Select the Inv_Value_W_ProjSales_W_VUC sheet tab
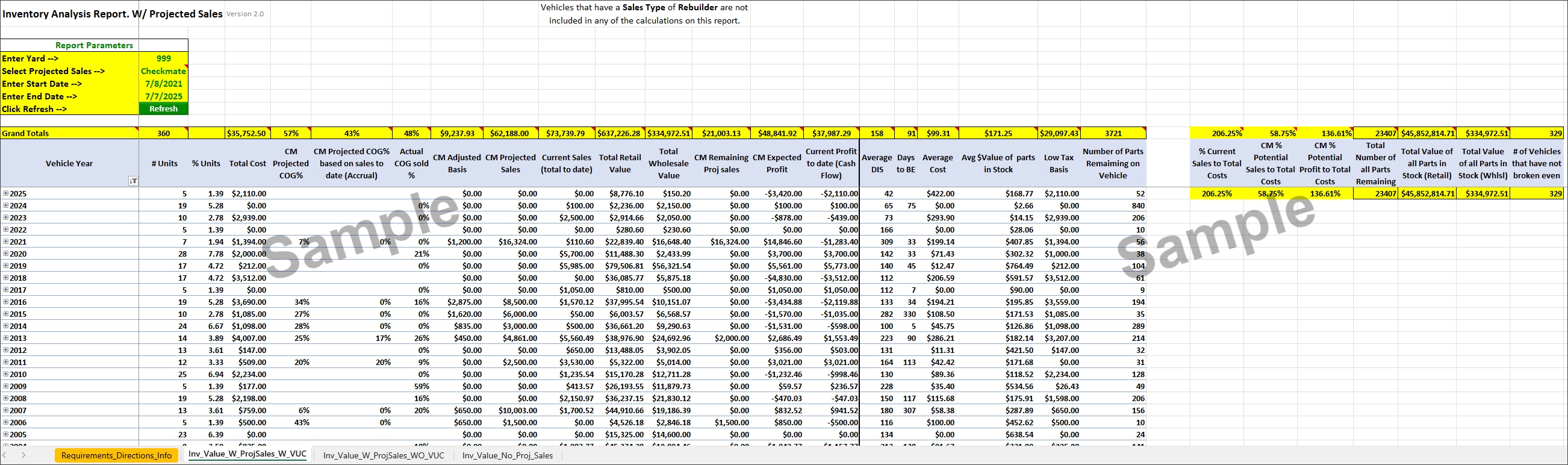The image size is (1568, 465). pos(247,454)
